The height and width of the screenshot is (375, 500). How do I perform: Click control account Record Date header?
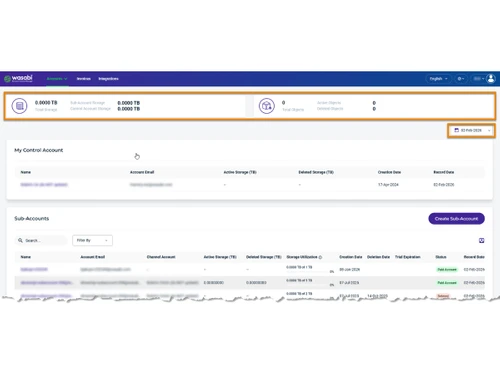click(444, 172)
